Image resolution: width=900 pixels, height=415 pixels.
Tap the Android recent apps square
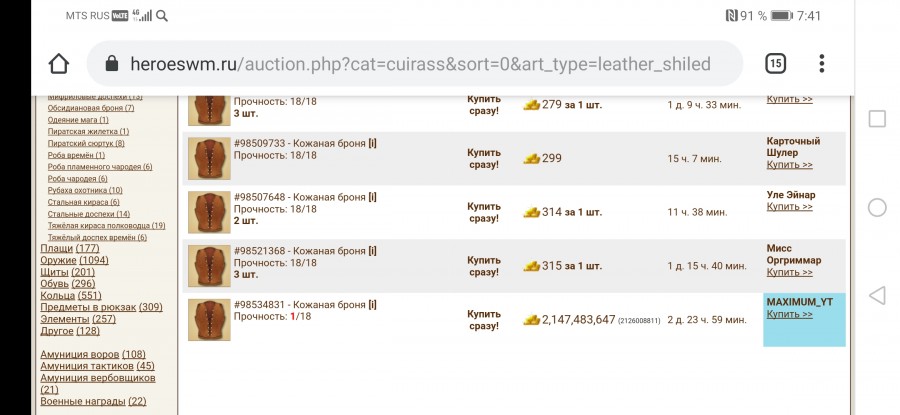click(876, 119)
